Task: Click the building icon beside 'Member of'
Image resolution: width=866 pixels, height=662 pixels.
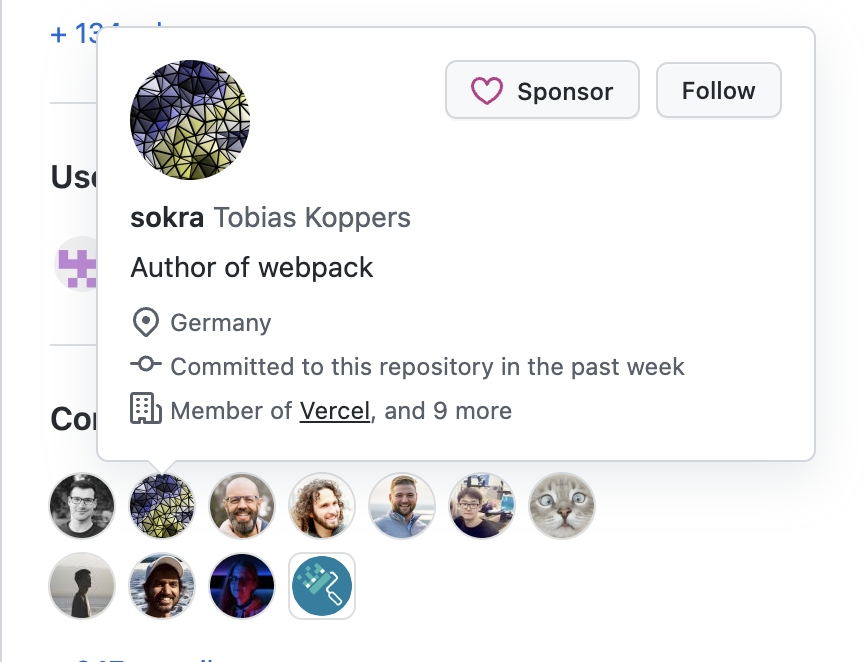Action: click(x=146, y=409)
